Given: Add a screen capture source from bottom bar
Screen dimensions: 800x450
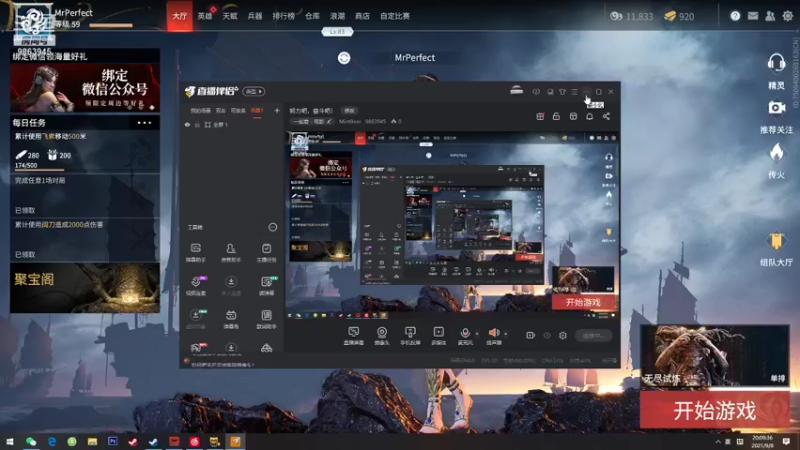Looking at the screenshot, I should (353, 335).
